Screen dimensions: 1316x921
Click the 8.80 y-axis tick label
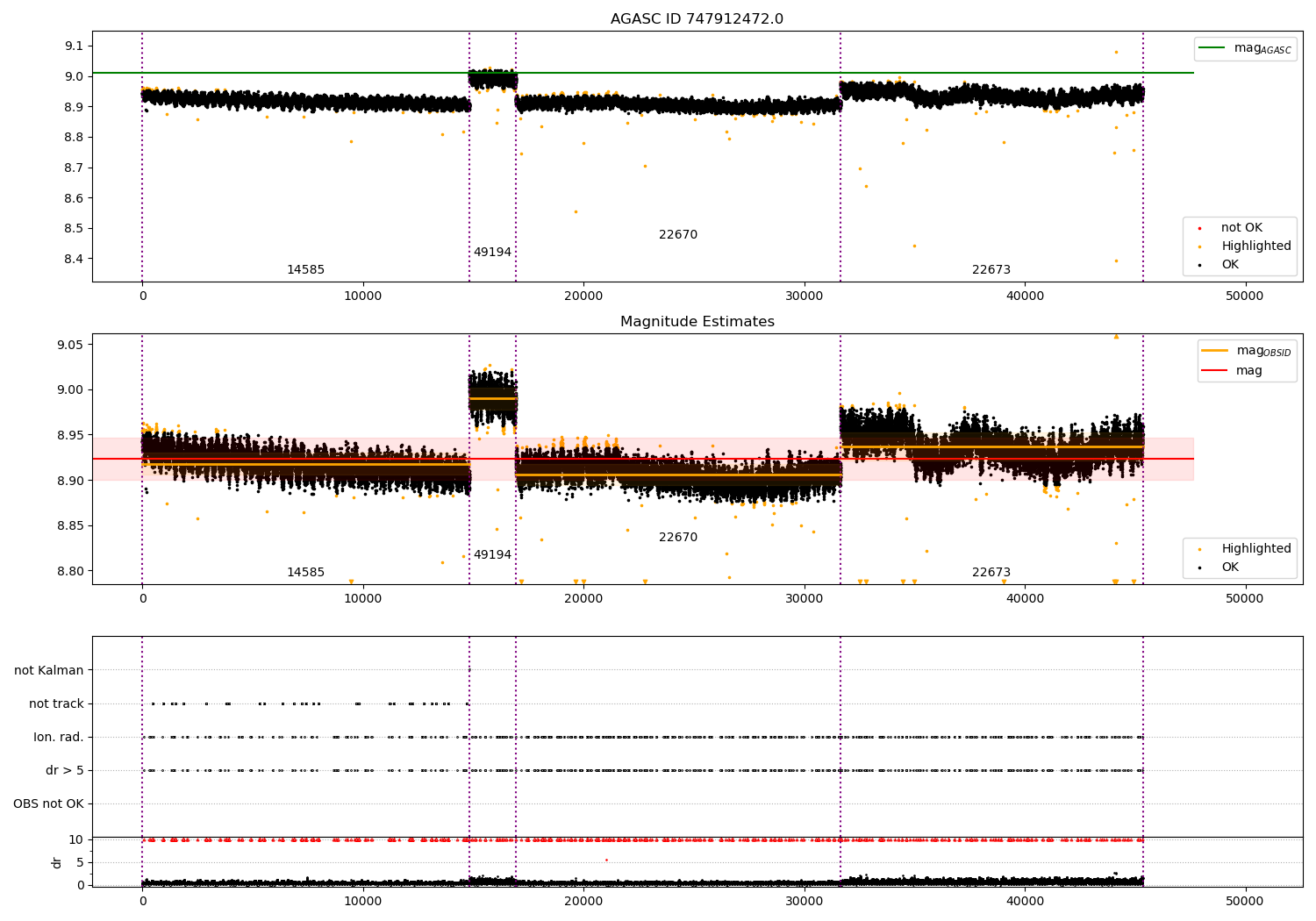pyautogui.click(x=71, y=571)
